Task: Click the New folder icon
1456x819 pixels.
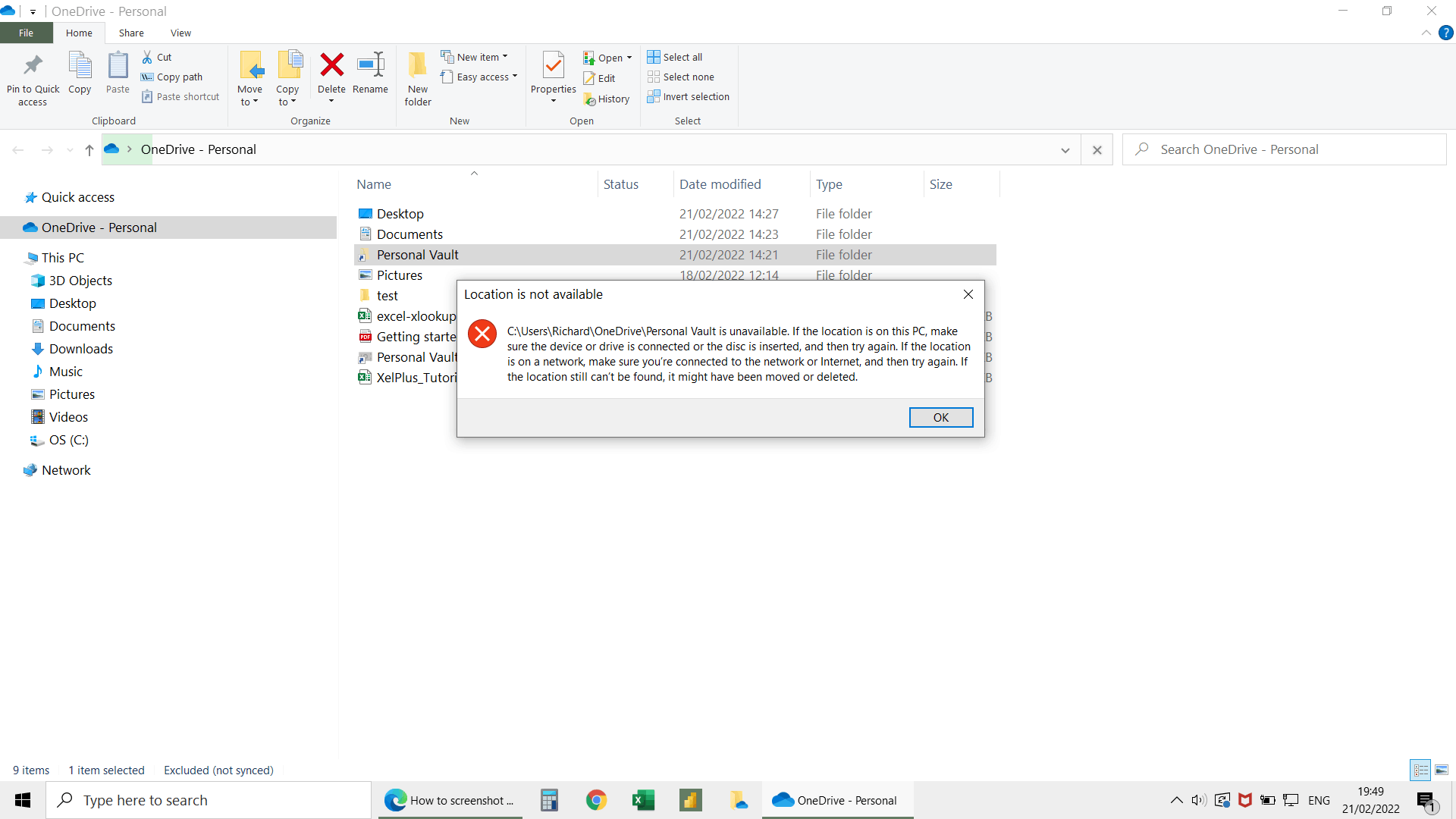Action: pyautogui.click(x=418, y=66)
